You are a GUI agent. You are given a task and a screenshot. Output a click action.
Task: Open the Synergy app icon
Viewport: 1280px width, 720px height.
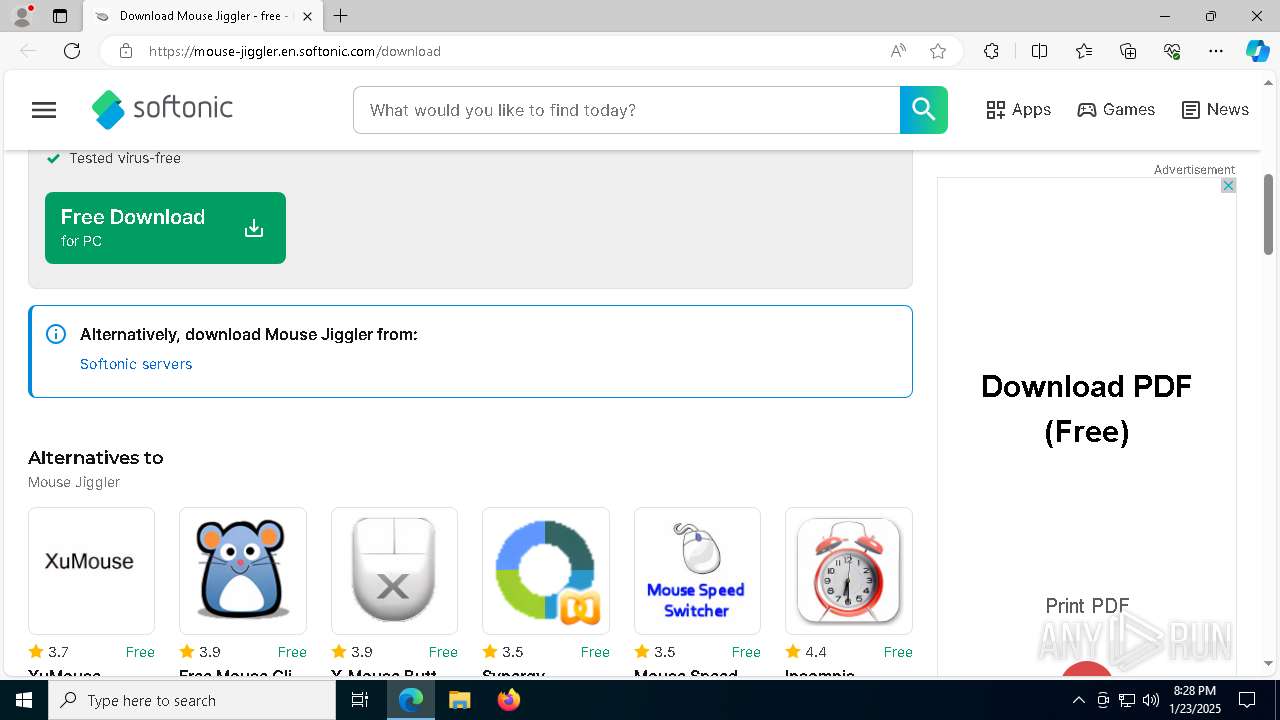546,570
